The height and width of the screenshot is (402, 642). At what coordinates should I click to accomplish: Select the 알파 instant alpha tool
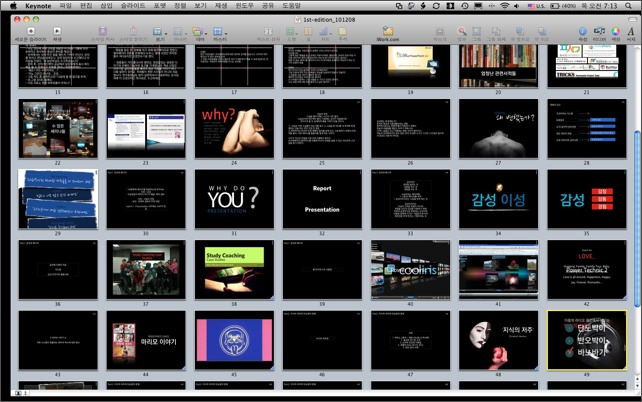click(x=461, y=34)
